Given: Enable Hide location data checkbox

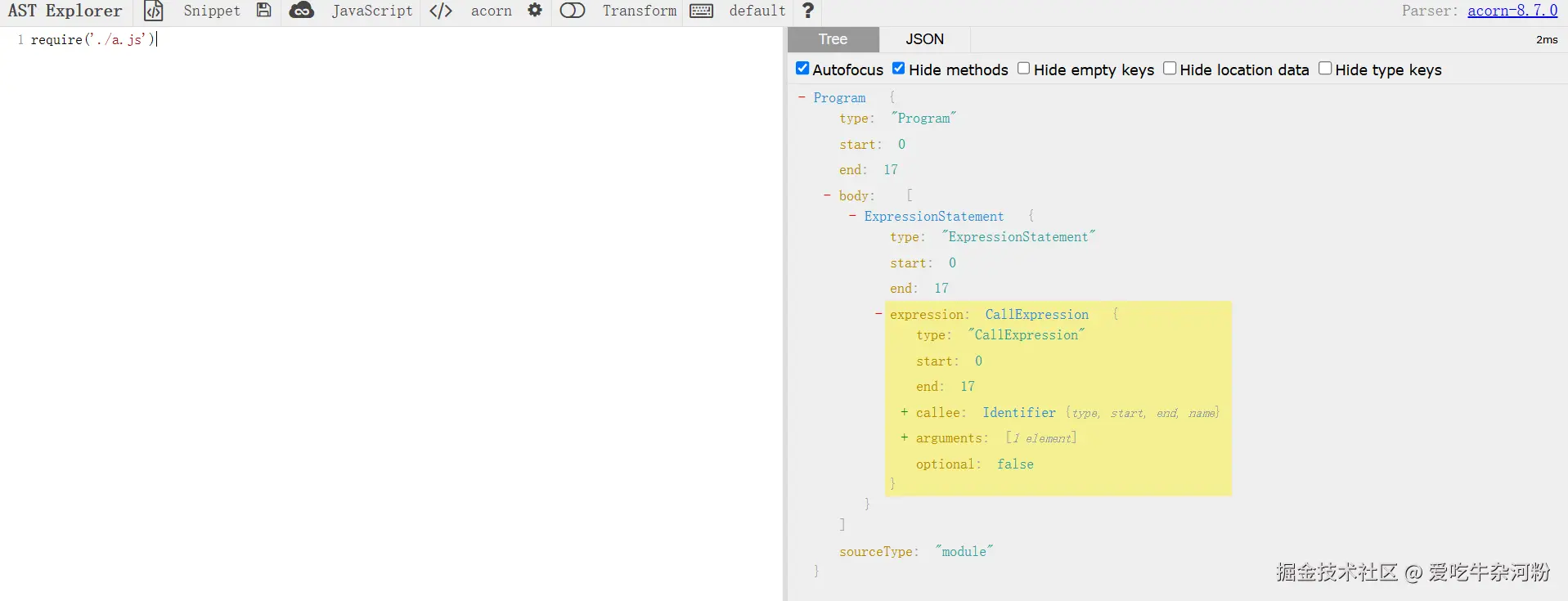Looking at the screenshot, I should point(1170,69).
